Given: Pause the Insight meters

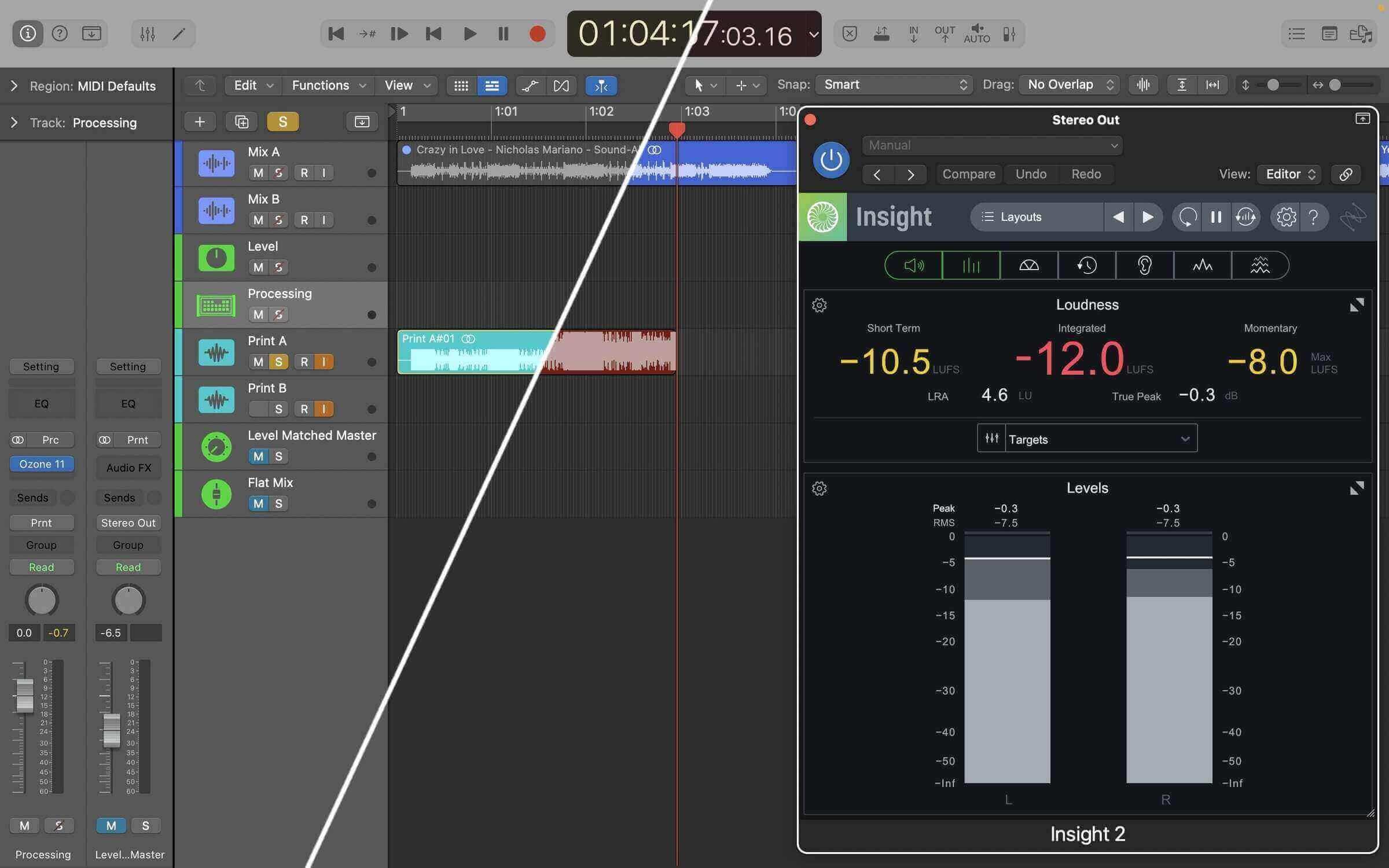Looking at the screenshot, I should coord(1216,217).
